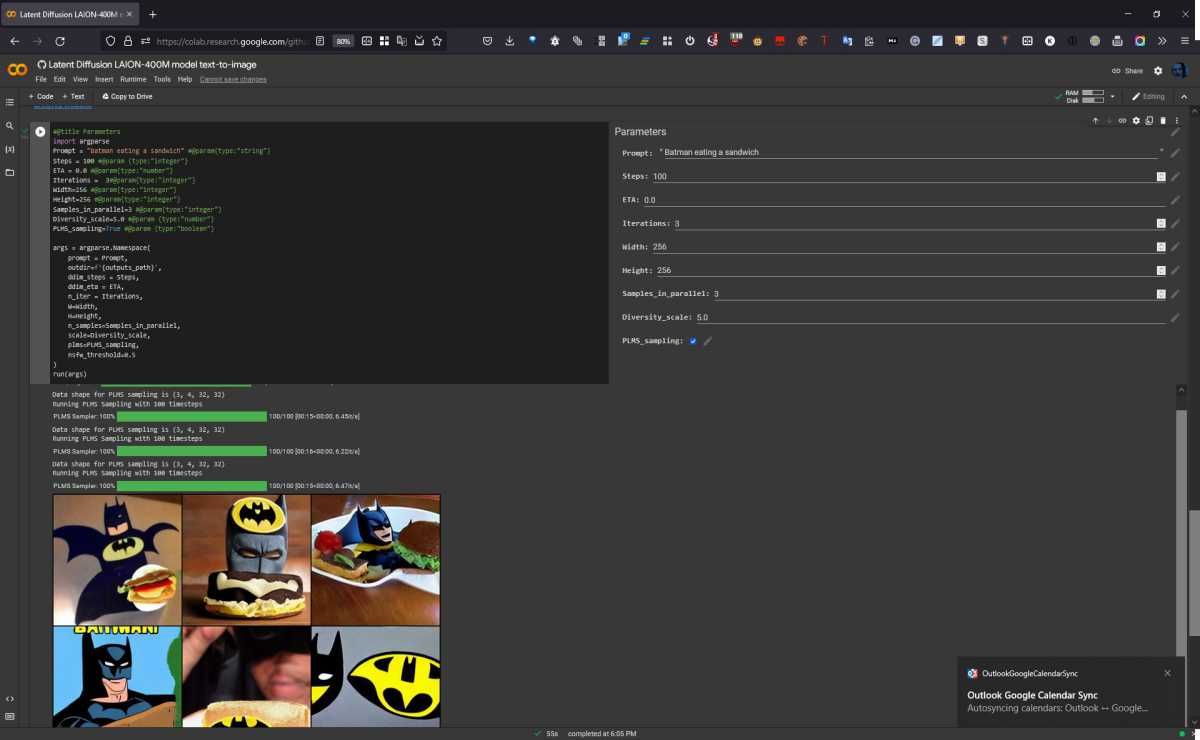Click the browser URL address bar

coord(232,41)
